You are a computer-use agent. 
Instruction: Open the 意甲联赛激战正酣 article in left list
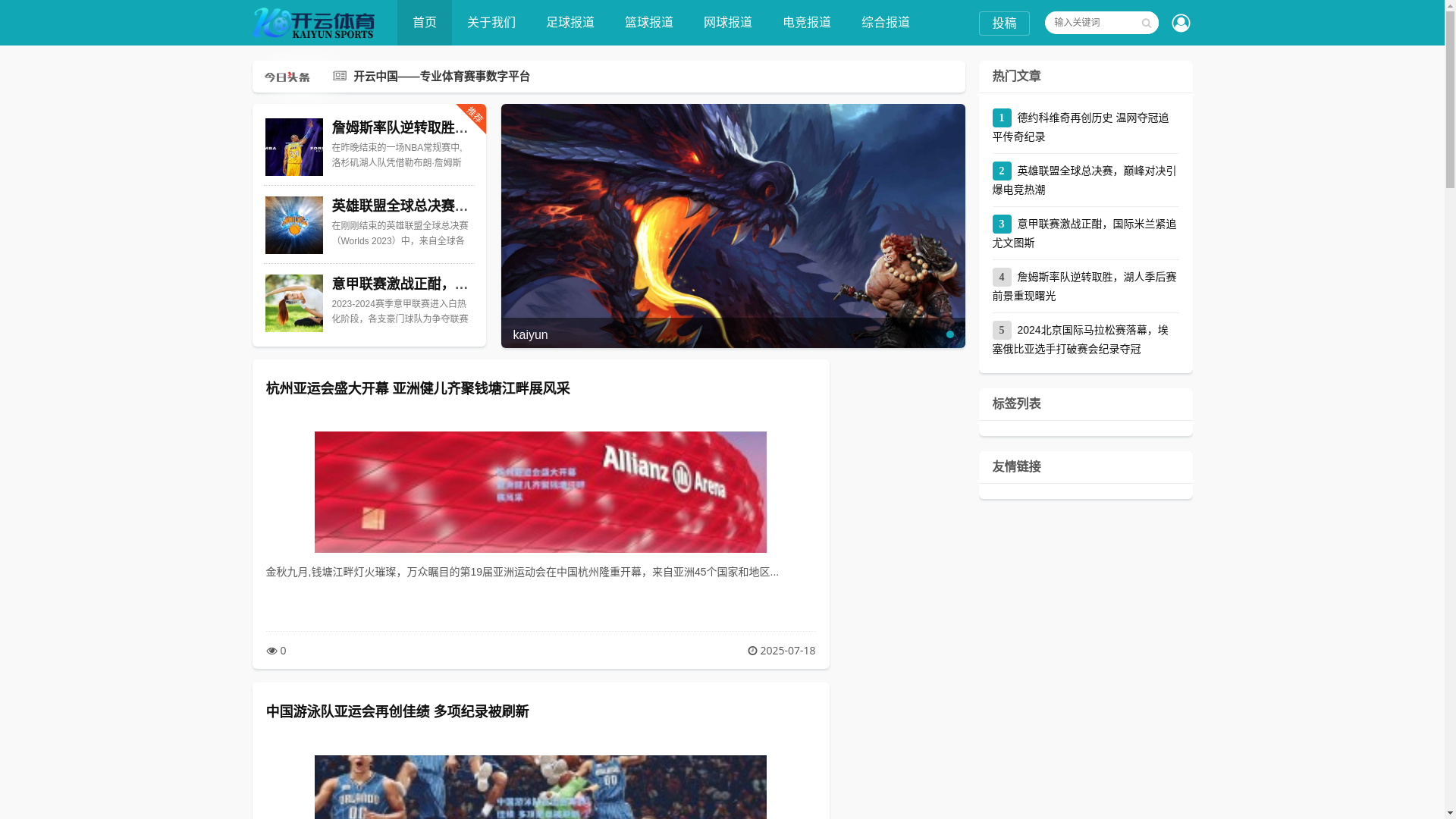coord(400,284)
